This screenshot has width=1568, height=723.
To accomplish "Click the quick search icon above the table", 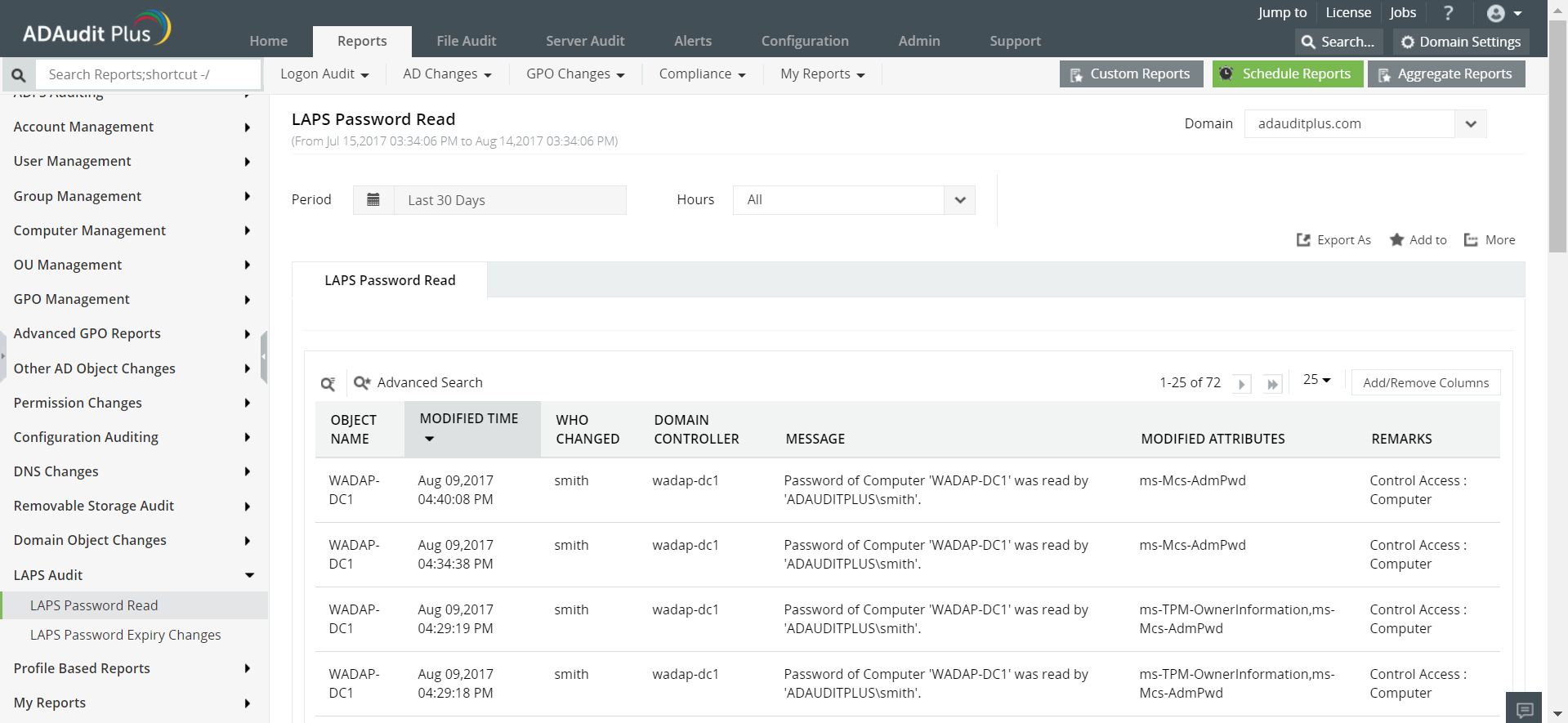I will tap(328, 384).
